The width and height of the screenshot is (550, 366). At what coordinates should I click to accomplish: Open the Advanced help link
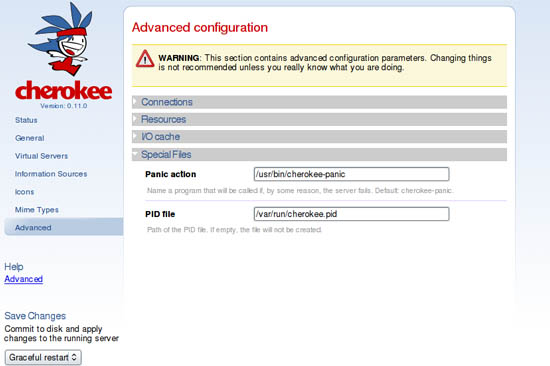(x=24, y=279)
